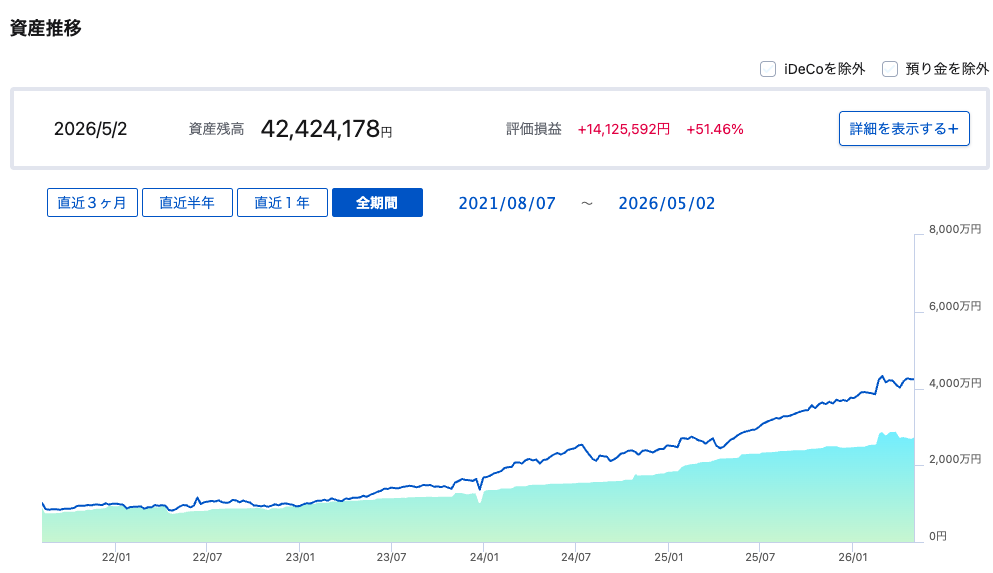Click the 23/07 x-axis label

click(x=391, y=557)
